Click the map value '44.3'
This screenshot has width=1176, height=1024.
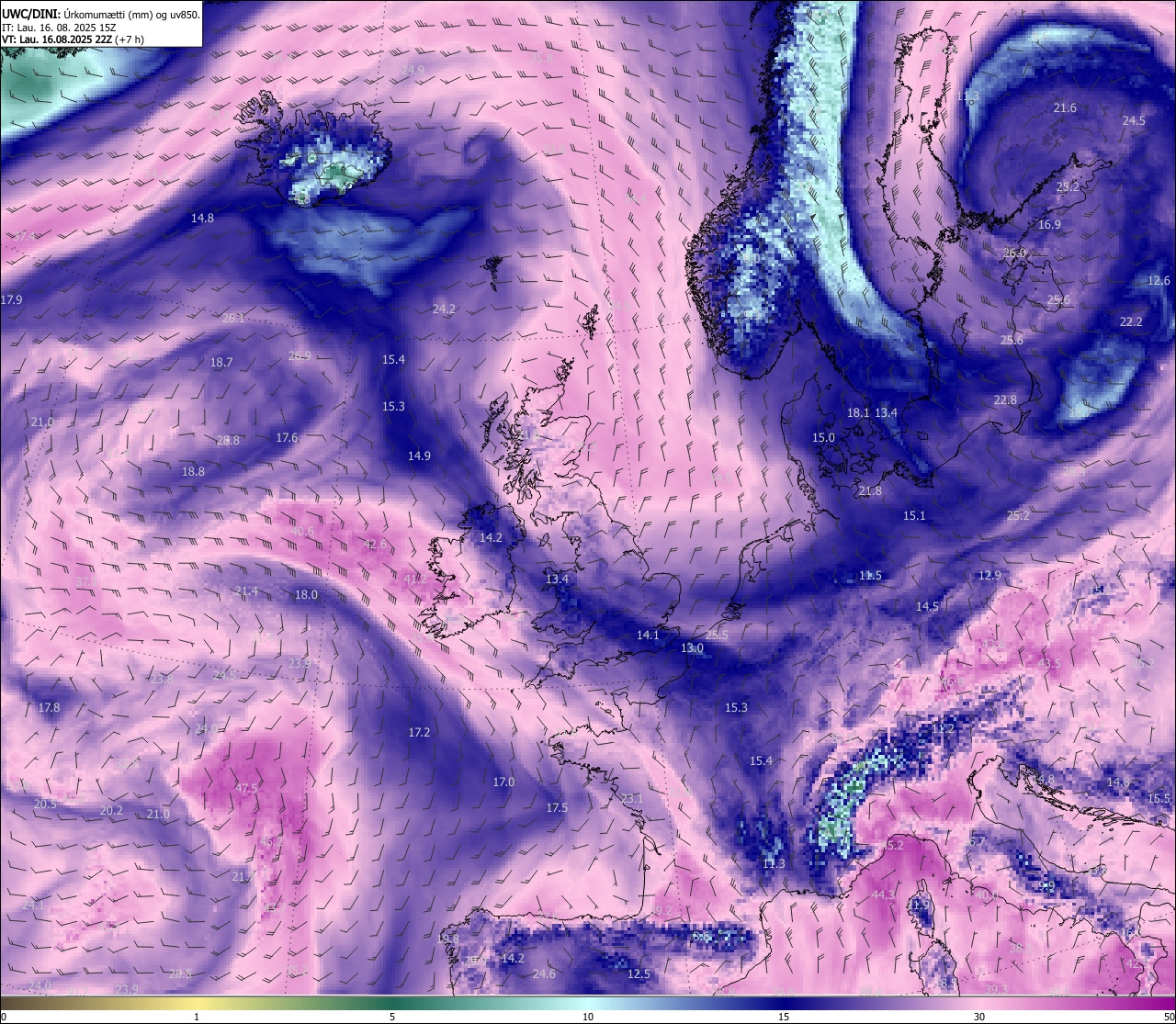coord(883,895)
